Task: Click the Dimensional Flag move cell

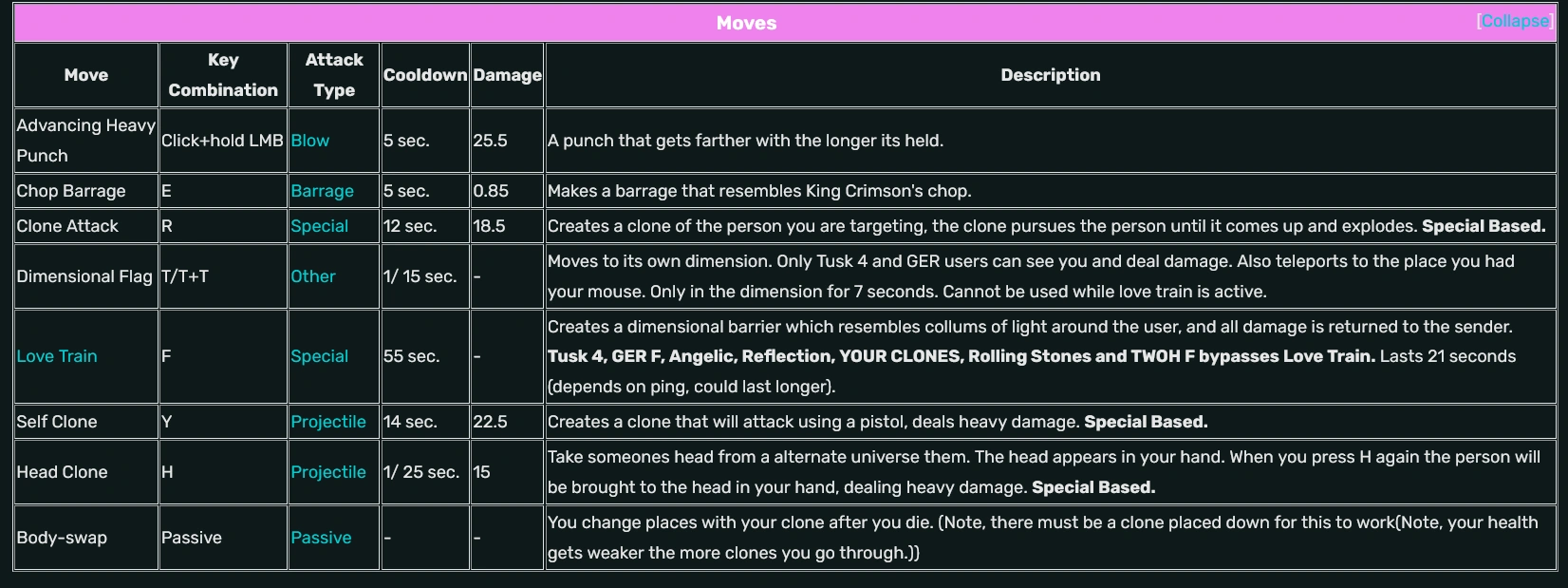Action: [x=84, y=276]
